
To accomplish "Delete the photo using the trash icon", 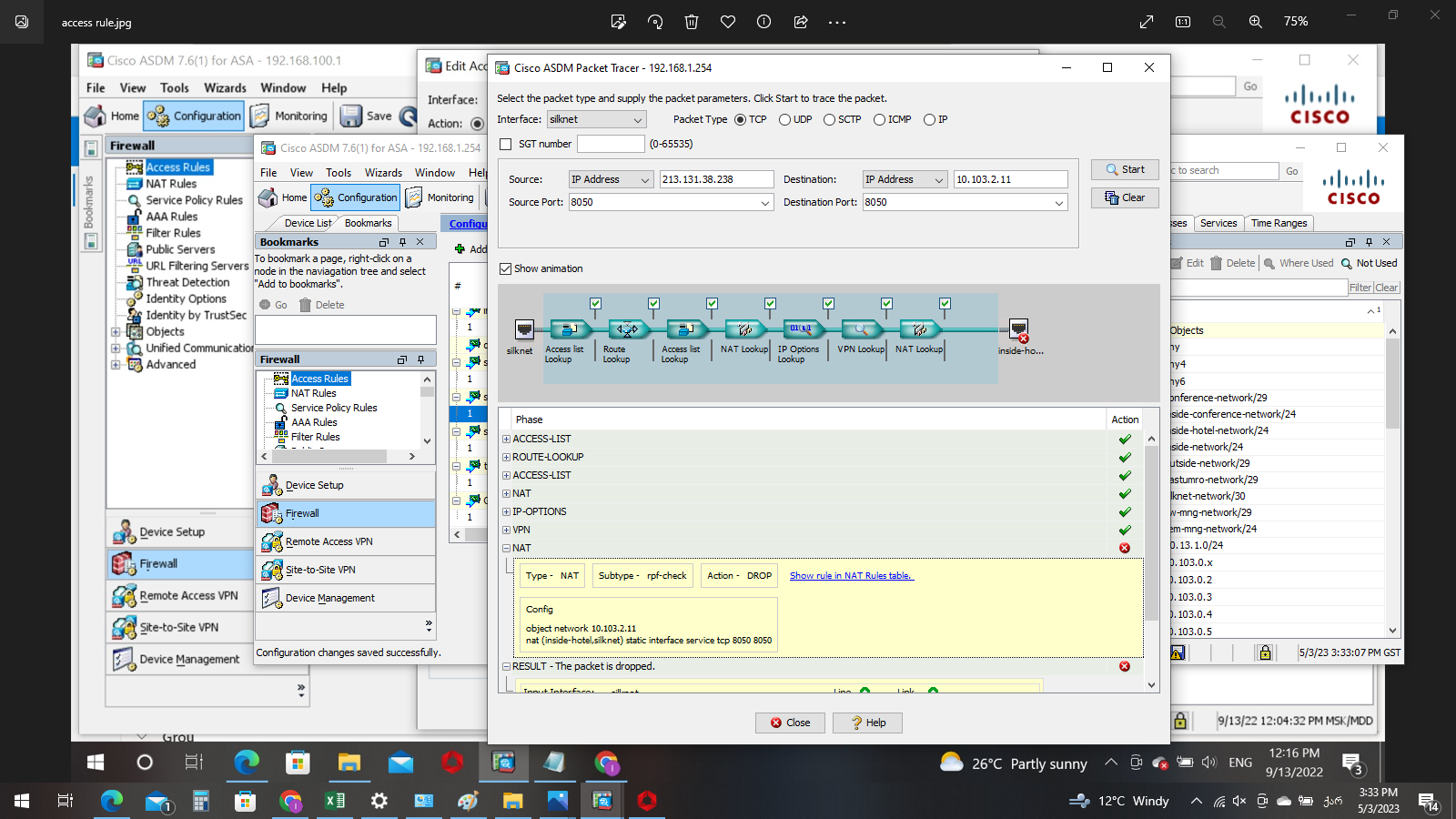I will click(x=692, y=22).
